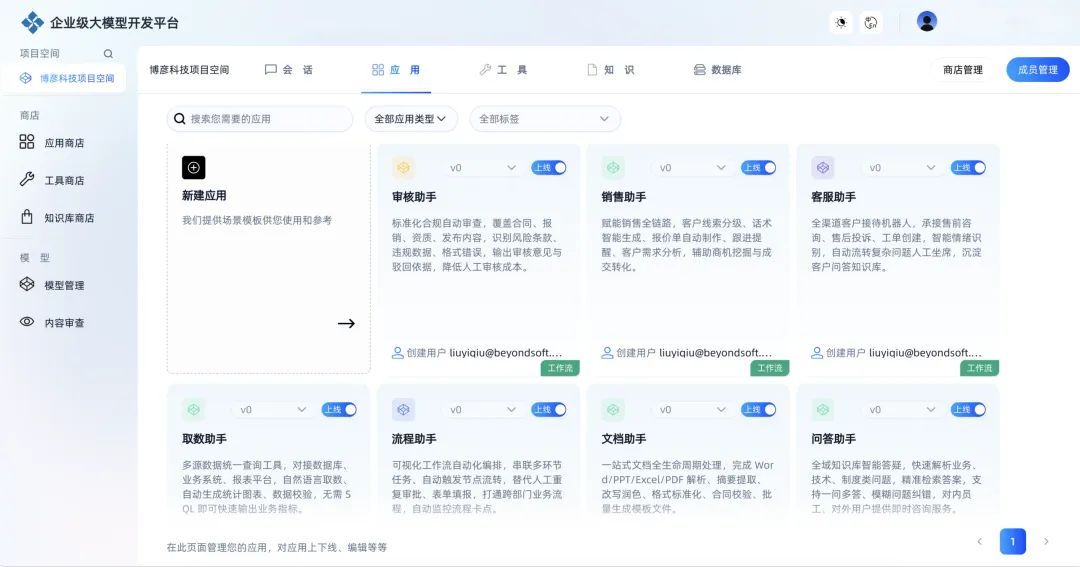Toggle 上线 switch for 文档助手
Screen dimensions: 1080x567
click(758, 409)
